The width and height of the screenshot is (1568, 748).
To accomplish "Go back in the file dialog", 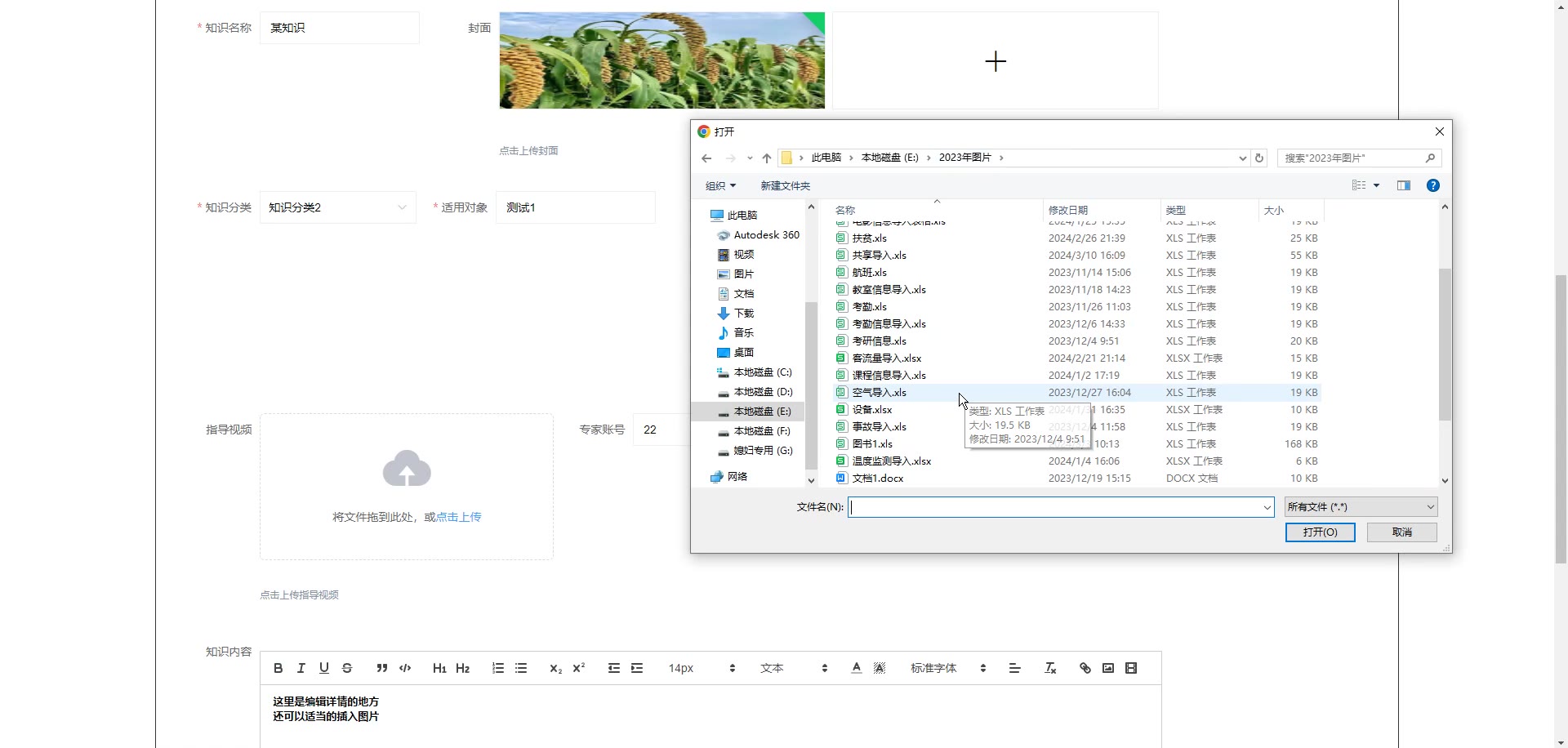I will [x=707, y=158].
